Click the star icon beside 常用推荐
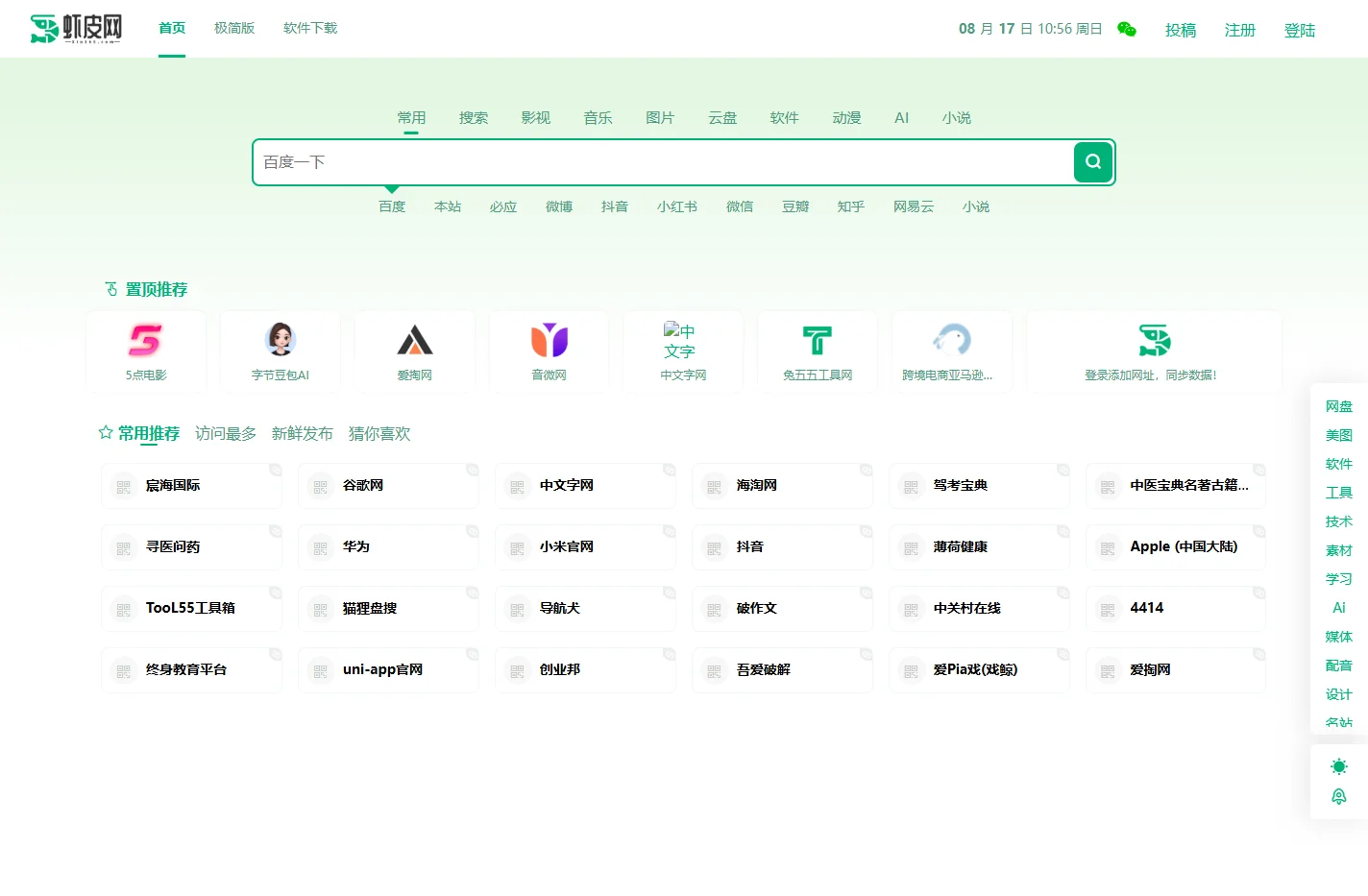The height and width of the screenshot is (896, 1368). [106, 433]
